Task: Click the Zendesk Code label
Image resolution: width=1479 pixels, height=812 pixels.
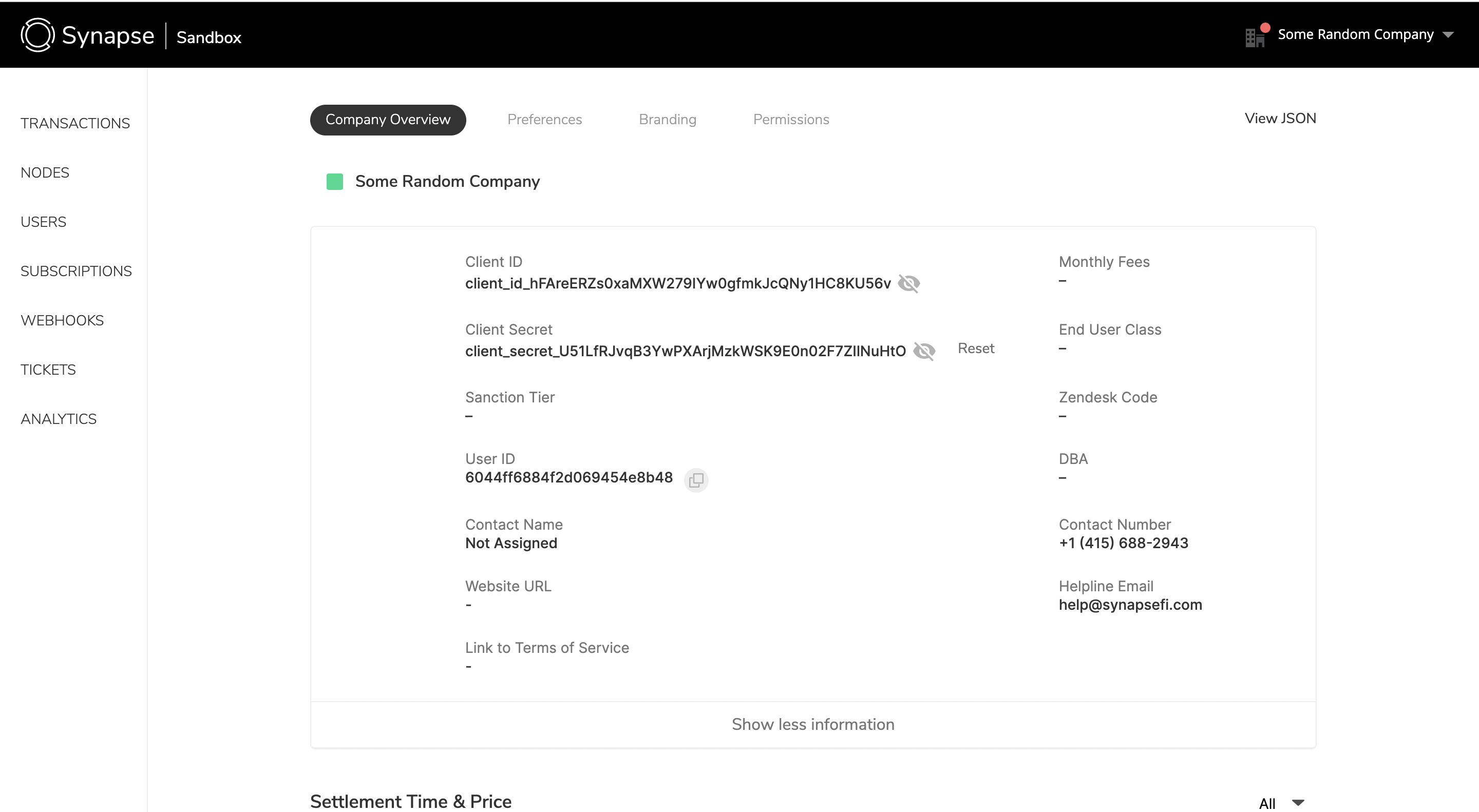Action: click(x=1108, y=397)
